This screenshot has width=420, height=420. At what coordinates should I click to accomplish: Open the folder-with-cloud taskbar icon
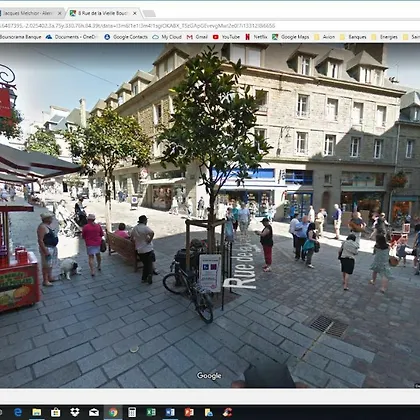(209, 412)
